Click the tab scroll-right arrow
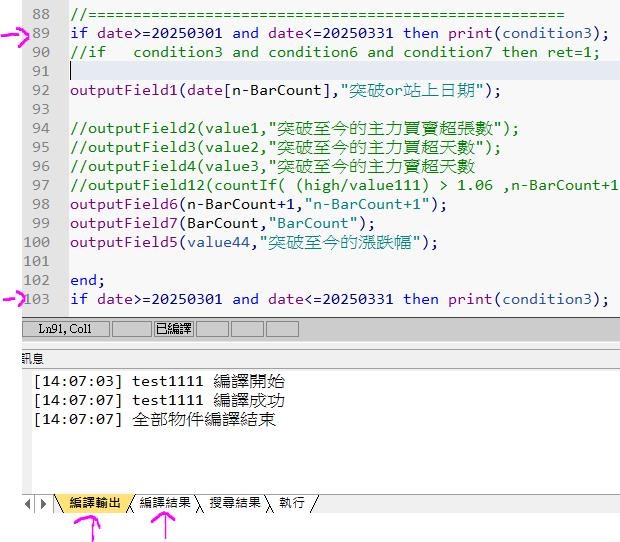This screenshot has width=620, height=542. [x=43, y=504]
